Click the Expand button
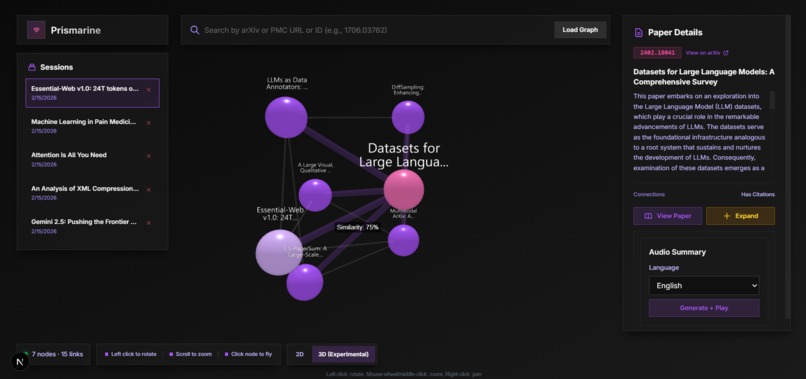This screenshot has width=806, height=379. [740, 216]
